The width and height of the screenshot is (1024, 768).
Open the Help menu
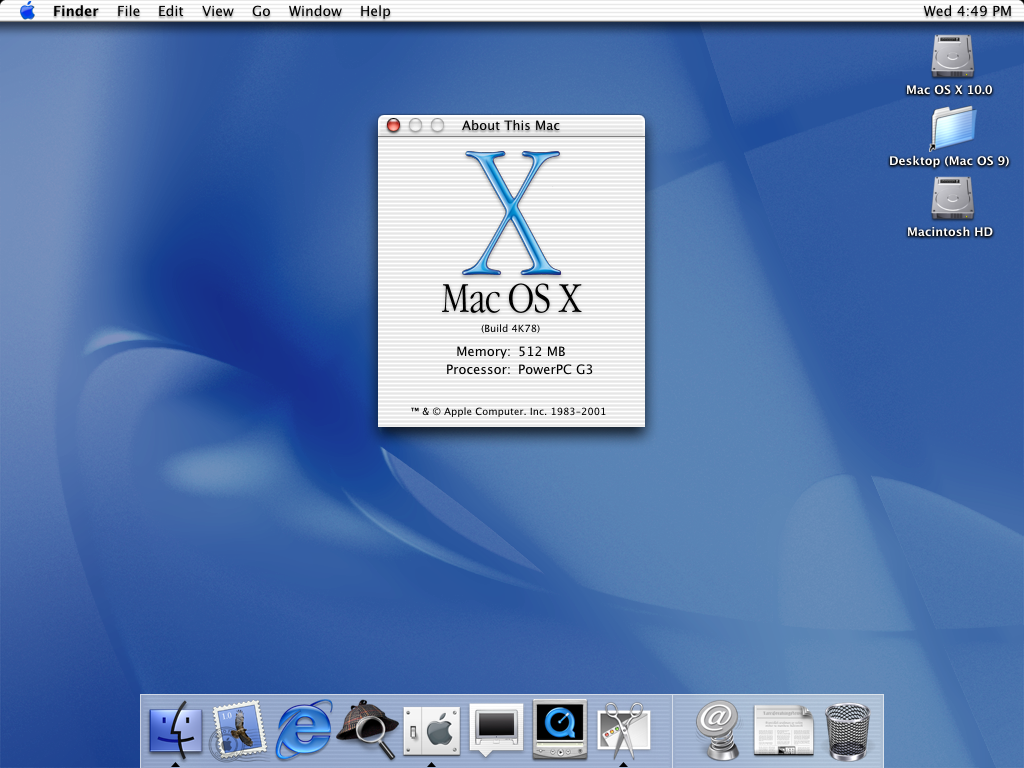(375, 11)
